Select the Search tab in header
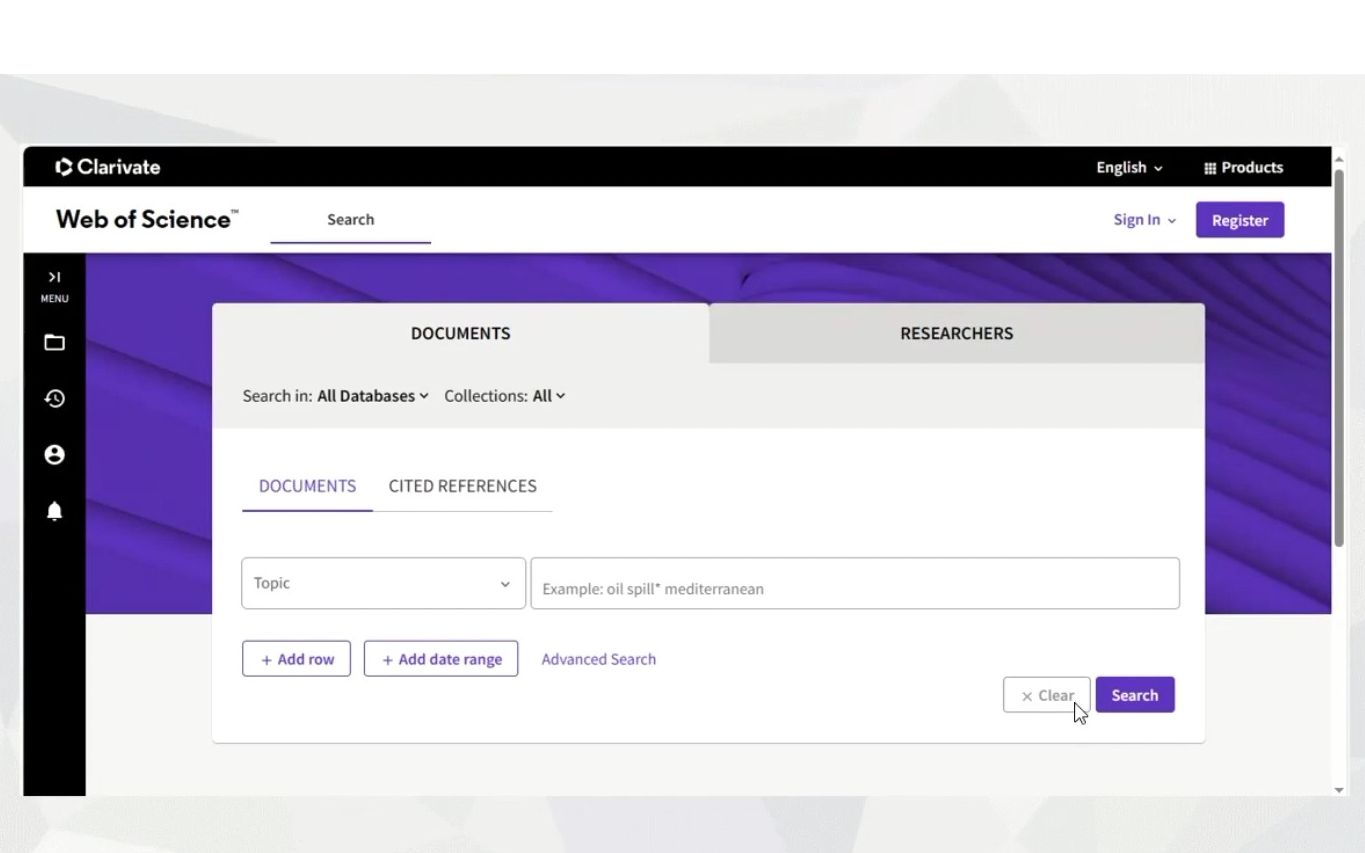Viewport: 1365px width, 853px height. [350, 219]
